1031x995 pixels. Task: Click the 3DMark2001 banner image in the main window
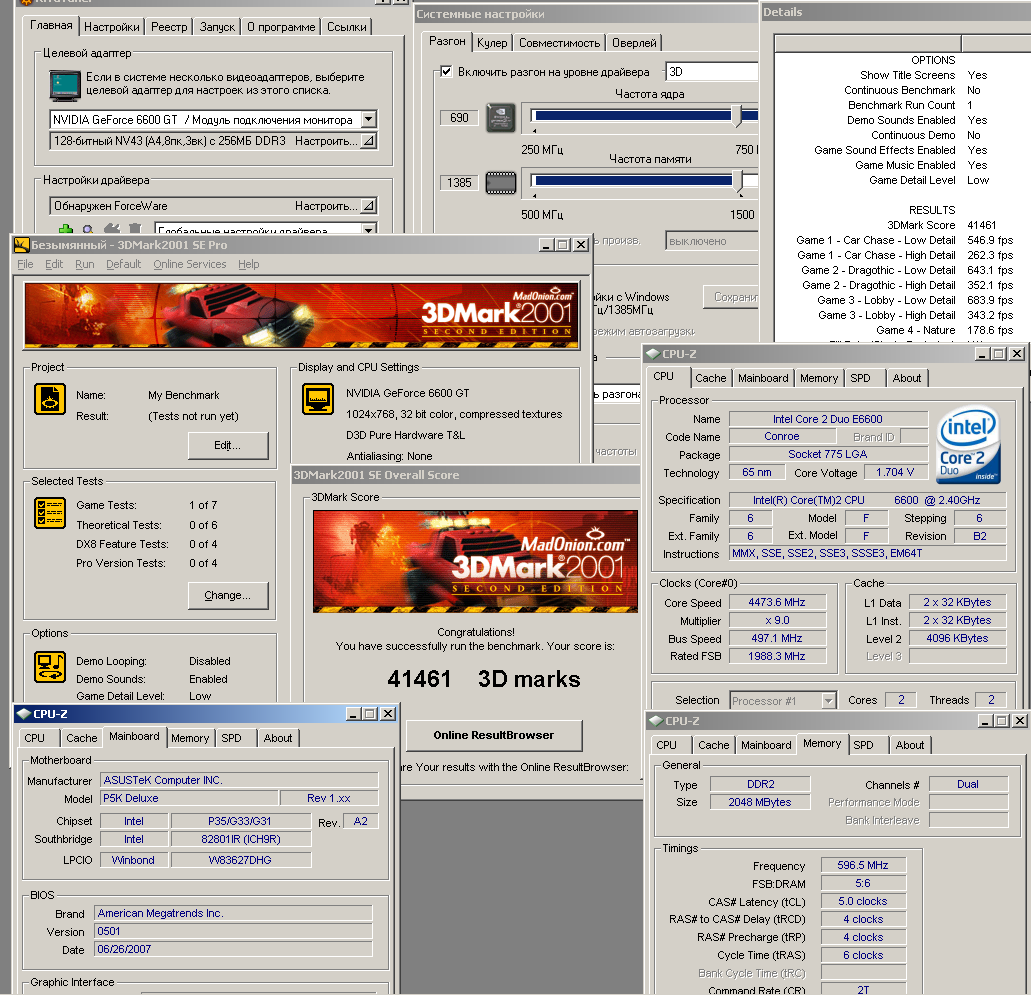(x=301, y=316)
